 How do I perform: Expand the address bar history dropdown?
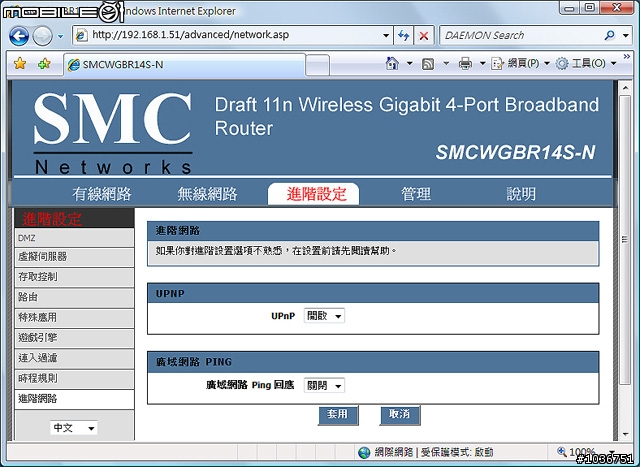386,36
